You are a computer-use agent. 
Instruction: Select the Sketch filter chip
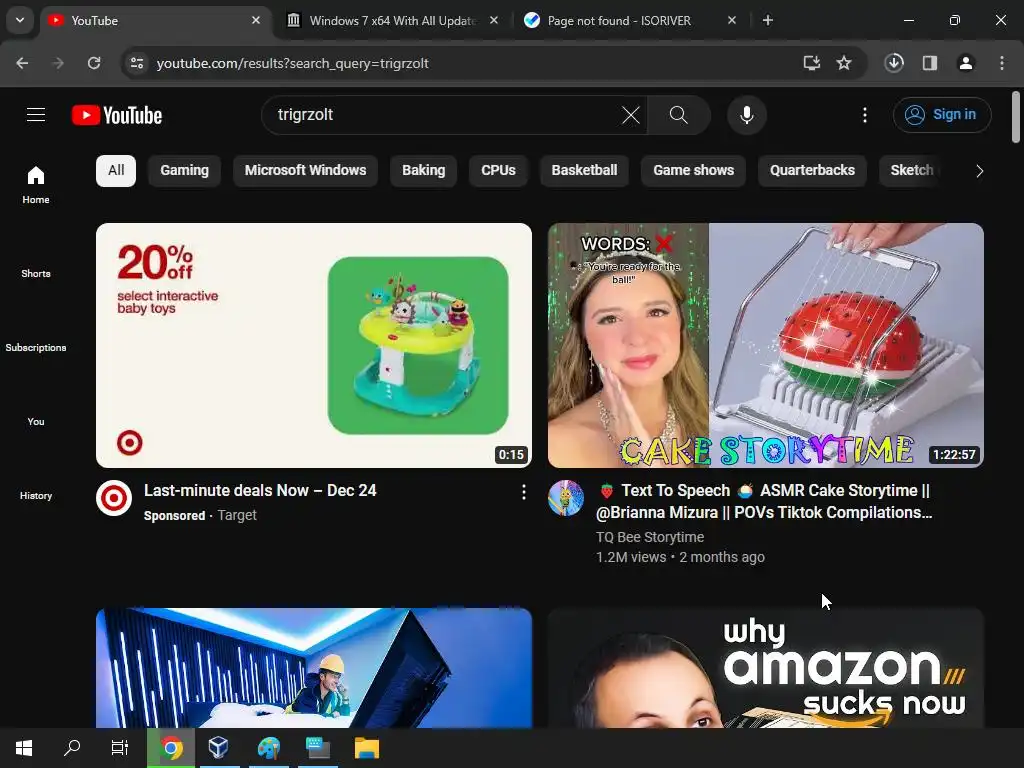tap(912, 170)
